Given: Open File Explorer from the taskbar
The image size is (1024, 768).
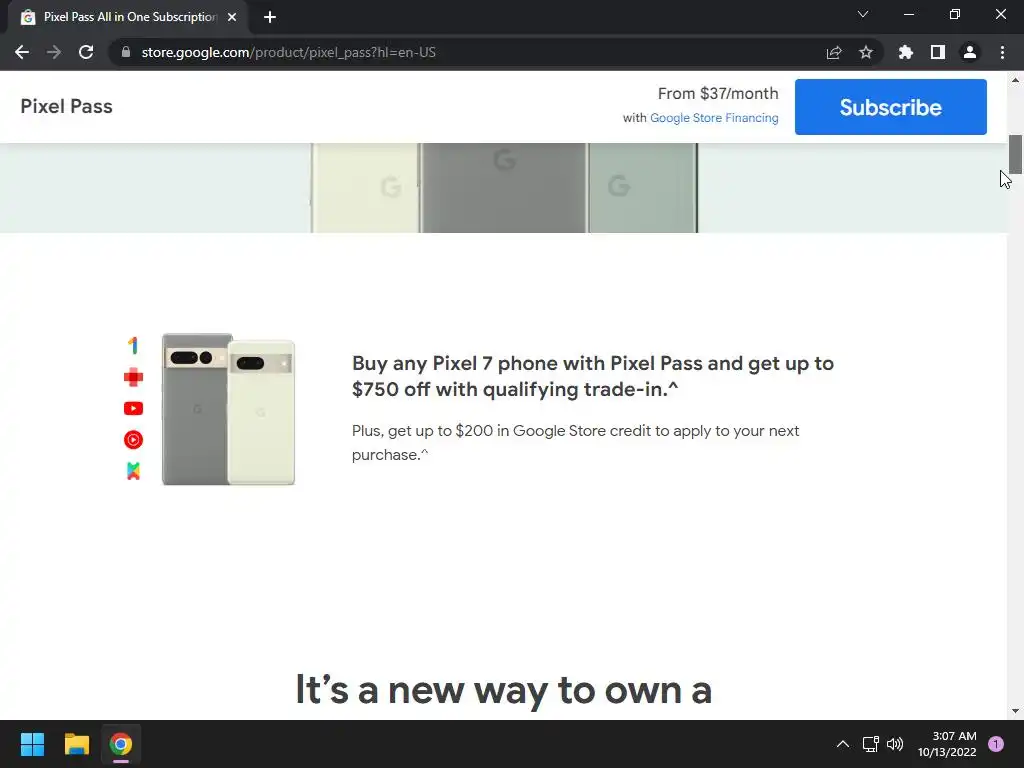Looking at the screenshot, I should coord(76,744).
